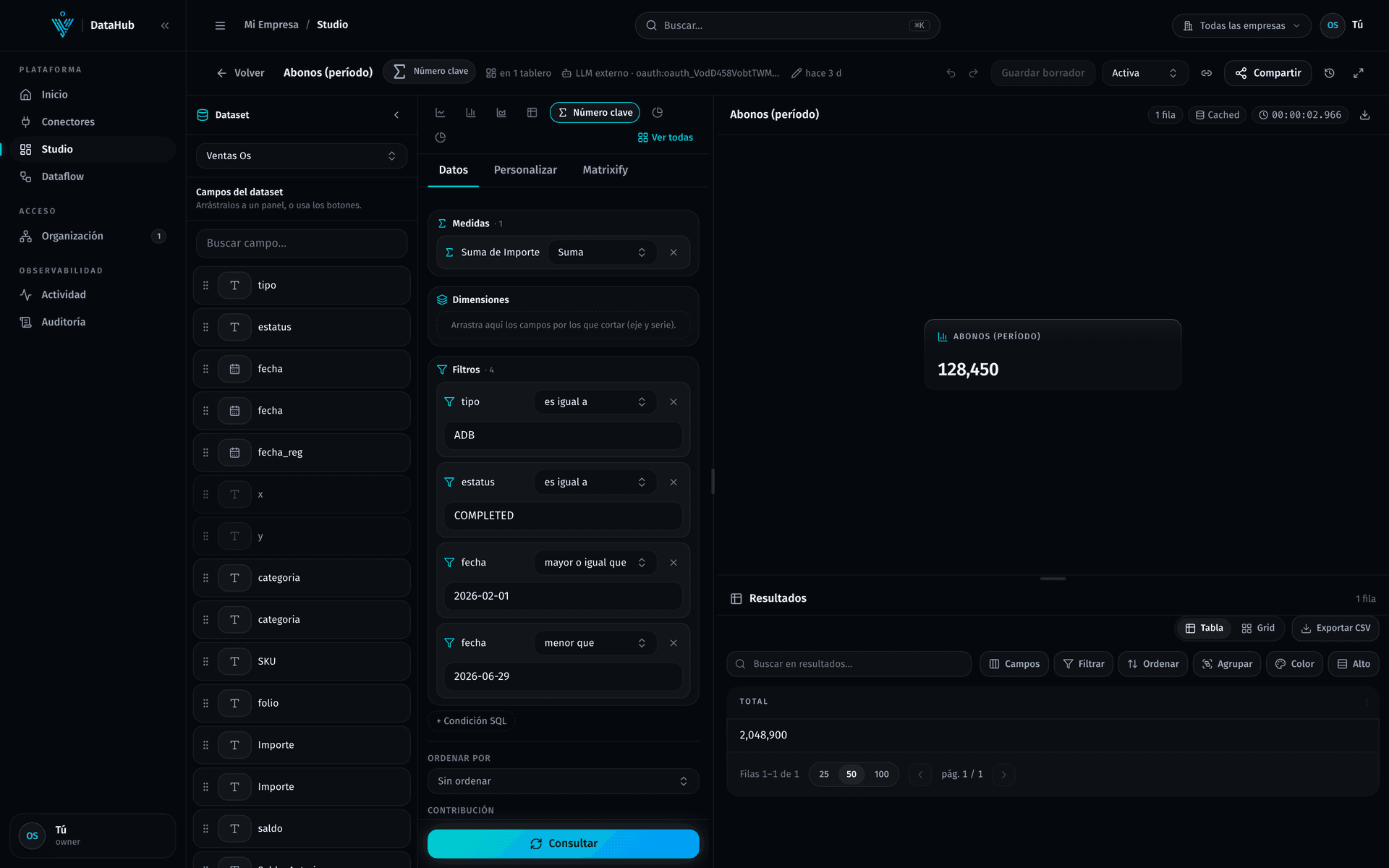
Task: Click the expand fullscreen icon
Action: click(1359, 73)
